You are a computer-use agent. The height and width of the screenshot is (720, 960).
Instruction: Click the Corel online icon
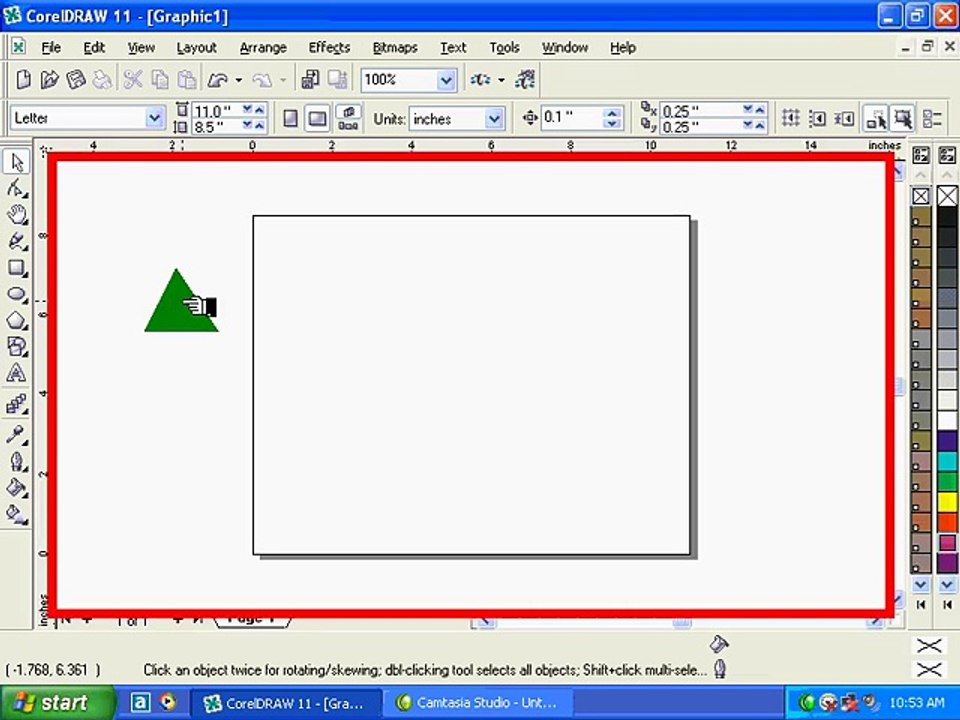tap(525, 80)
